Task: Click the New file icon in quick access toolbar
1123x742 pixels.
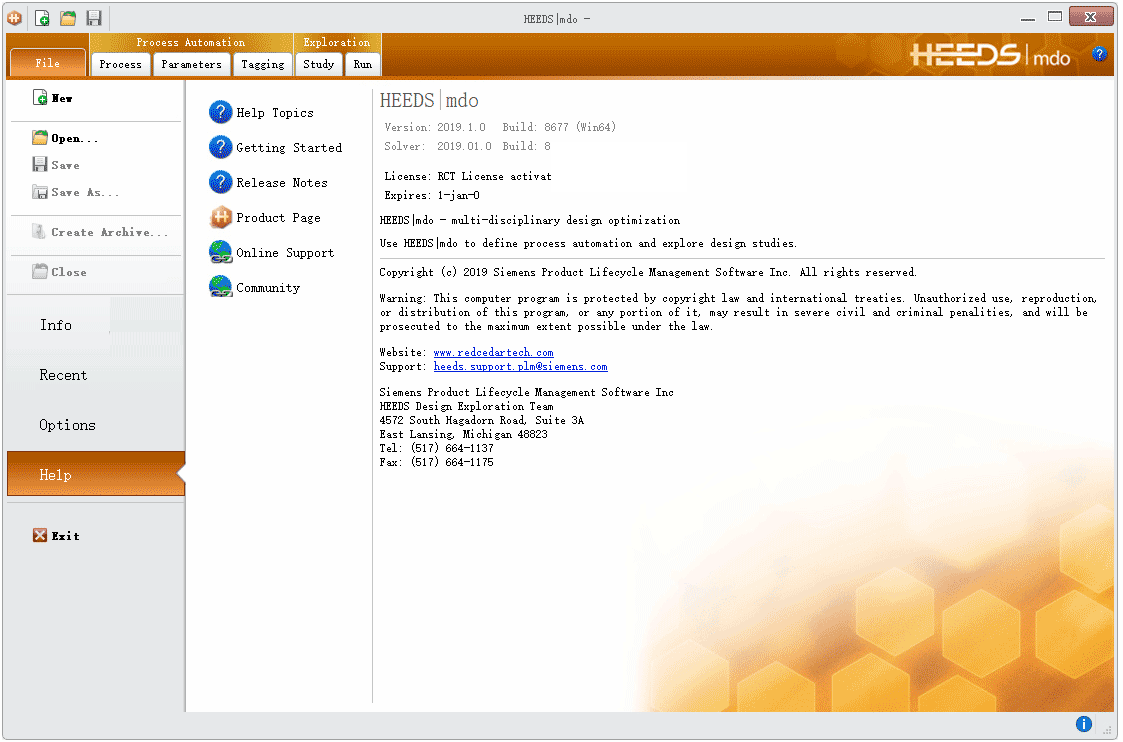Action: pyautogui.click(x=42, y=18)
